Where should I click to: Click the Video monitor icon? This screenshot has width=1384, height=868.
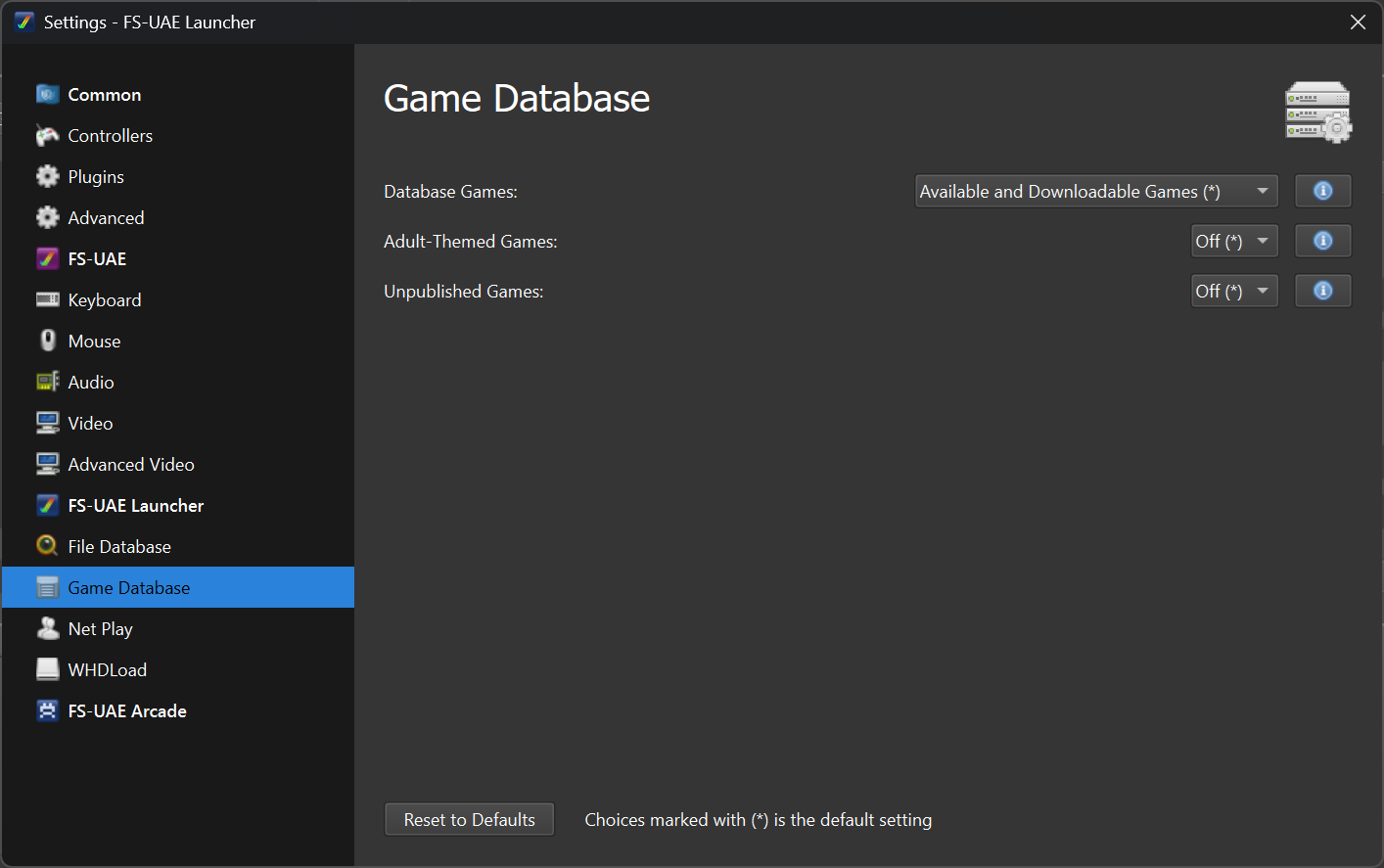pos(47,423)
